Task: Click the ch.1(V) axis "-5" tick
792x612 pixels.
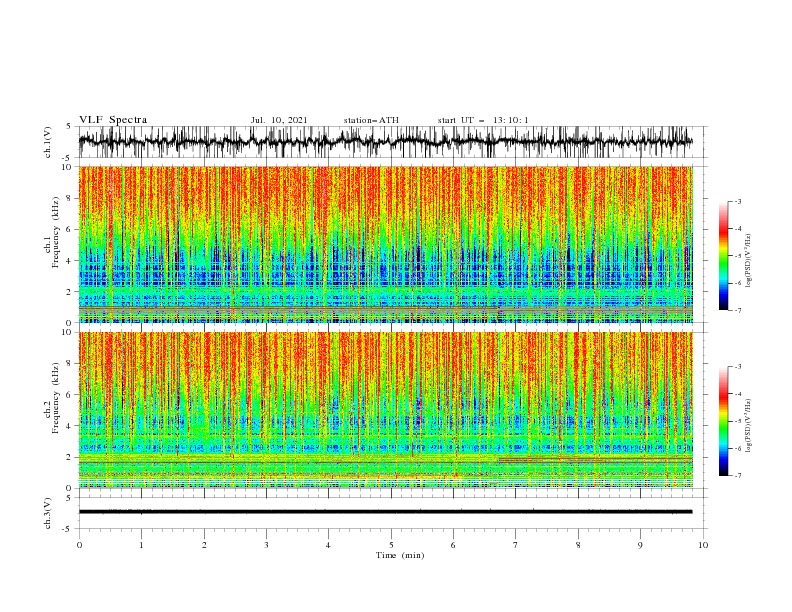Action: (68, 158)
